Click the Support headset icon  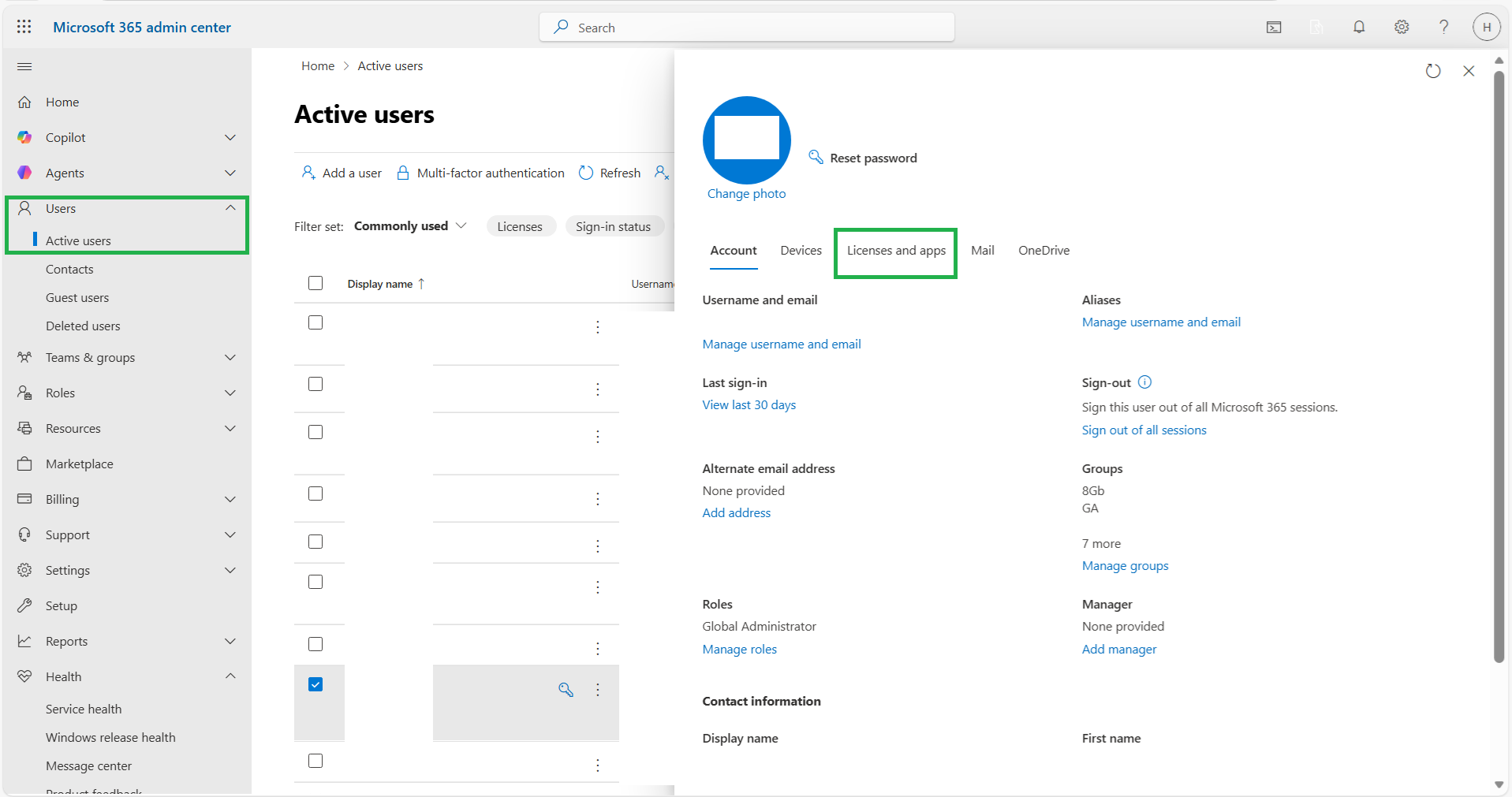[24, 534]
